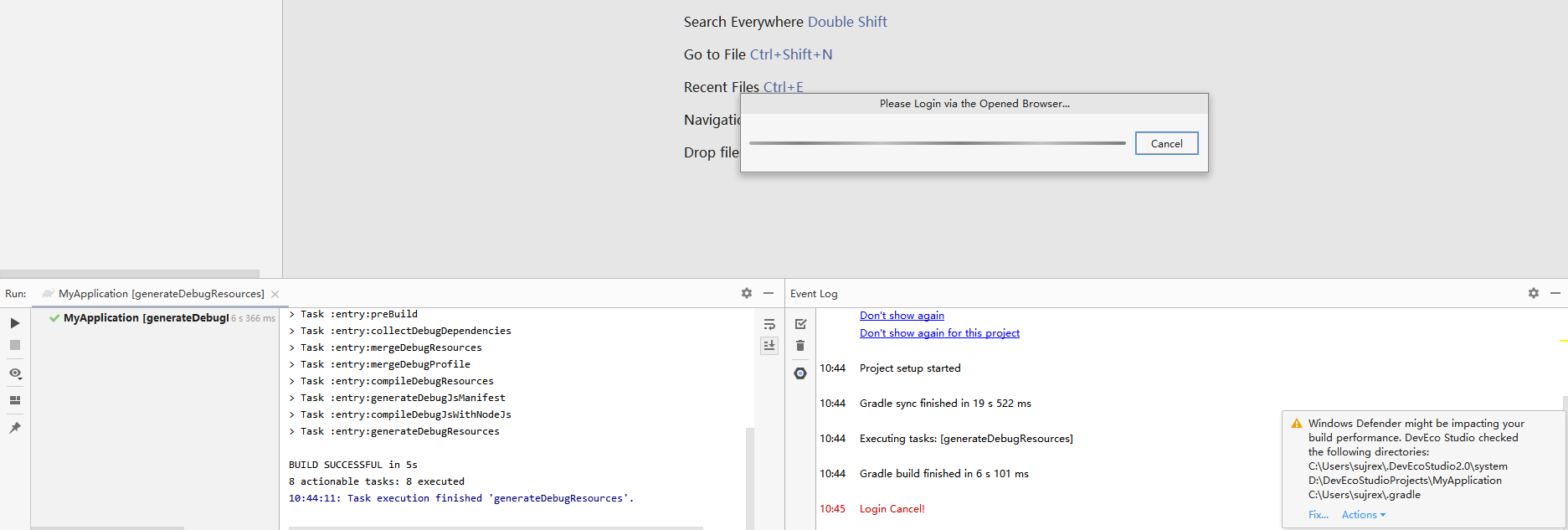Viewport: 1568px width, 530px height.
Task: Open Event Log gear settings
Action: (1534, 293)
